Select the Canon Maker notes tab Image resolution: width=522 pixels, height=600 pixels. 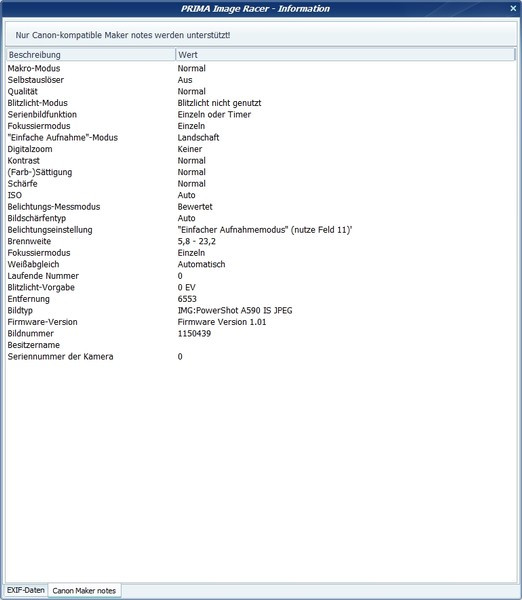click(84, 590)
